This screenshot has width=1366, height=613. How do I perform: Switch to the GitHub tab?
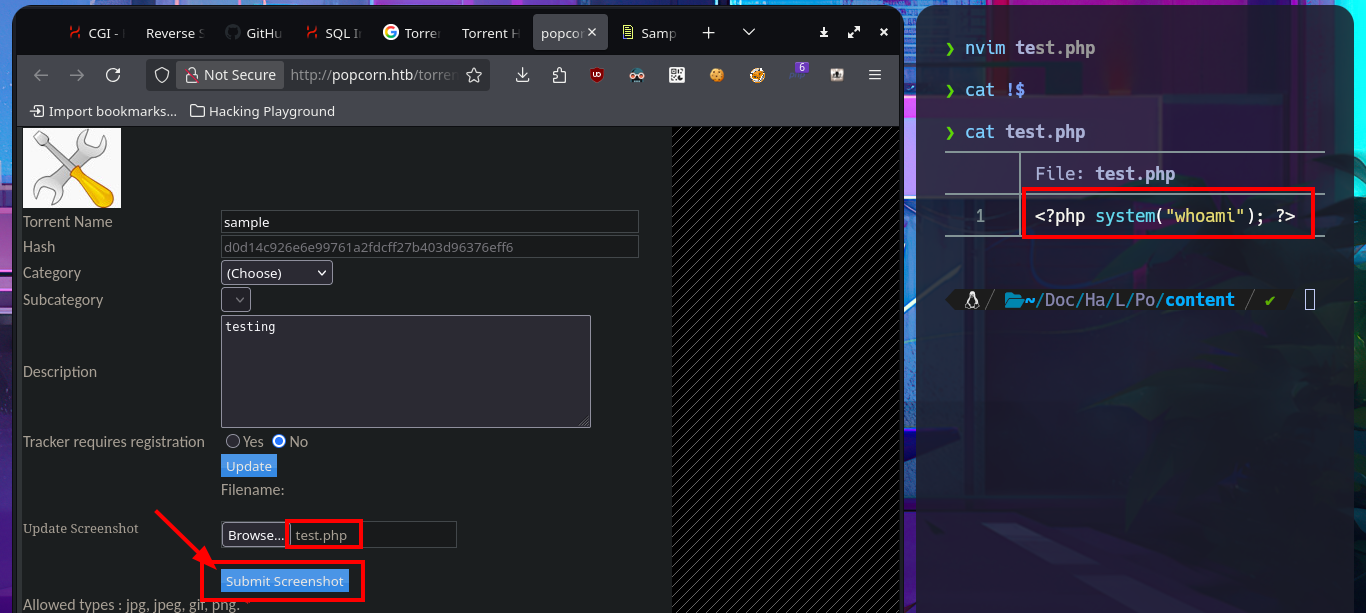click(x=253, y=33)
